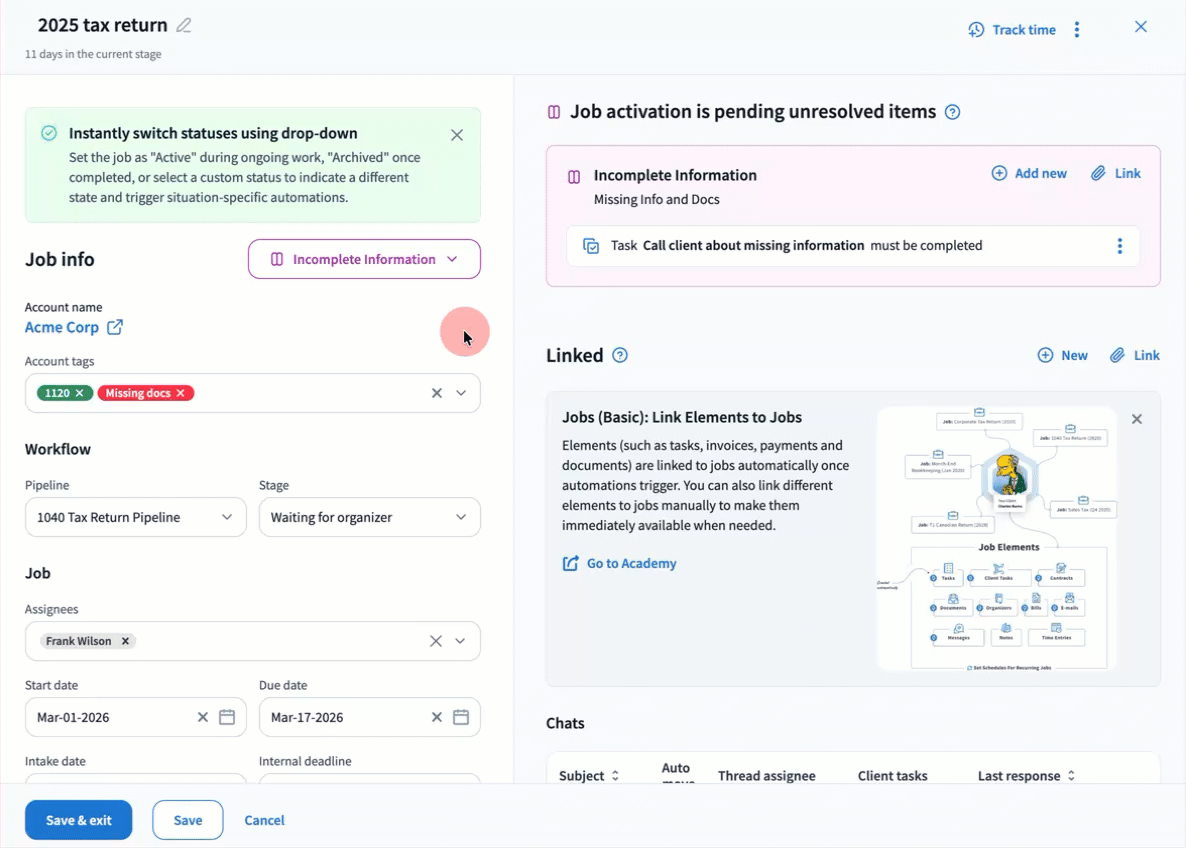Click help icon next to Linked heading

620,355
